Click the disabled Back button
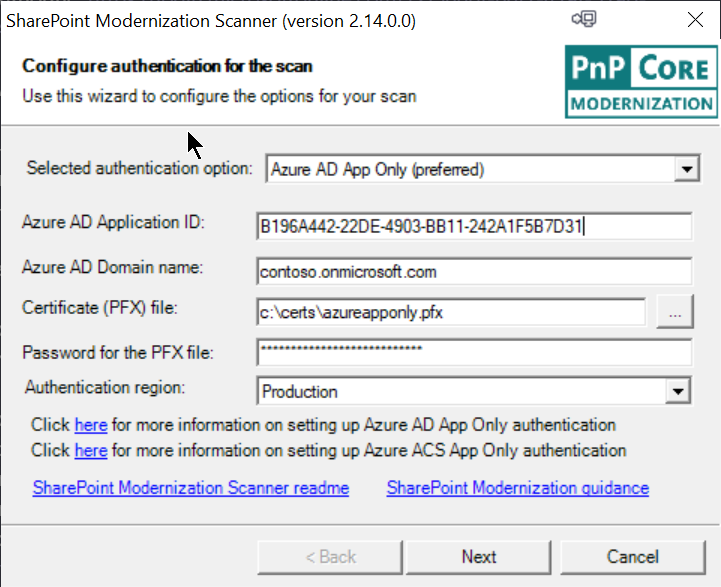The image size is (721, 587). [x=330, y=557]
